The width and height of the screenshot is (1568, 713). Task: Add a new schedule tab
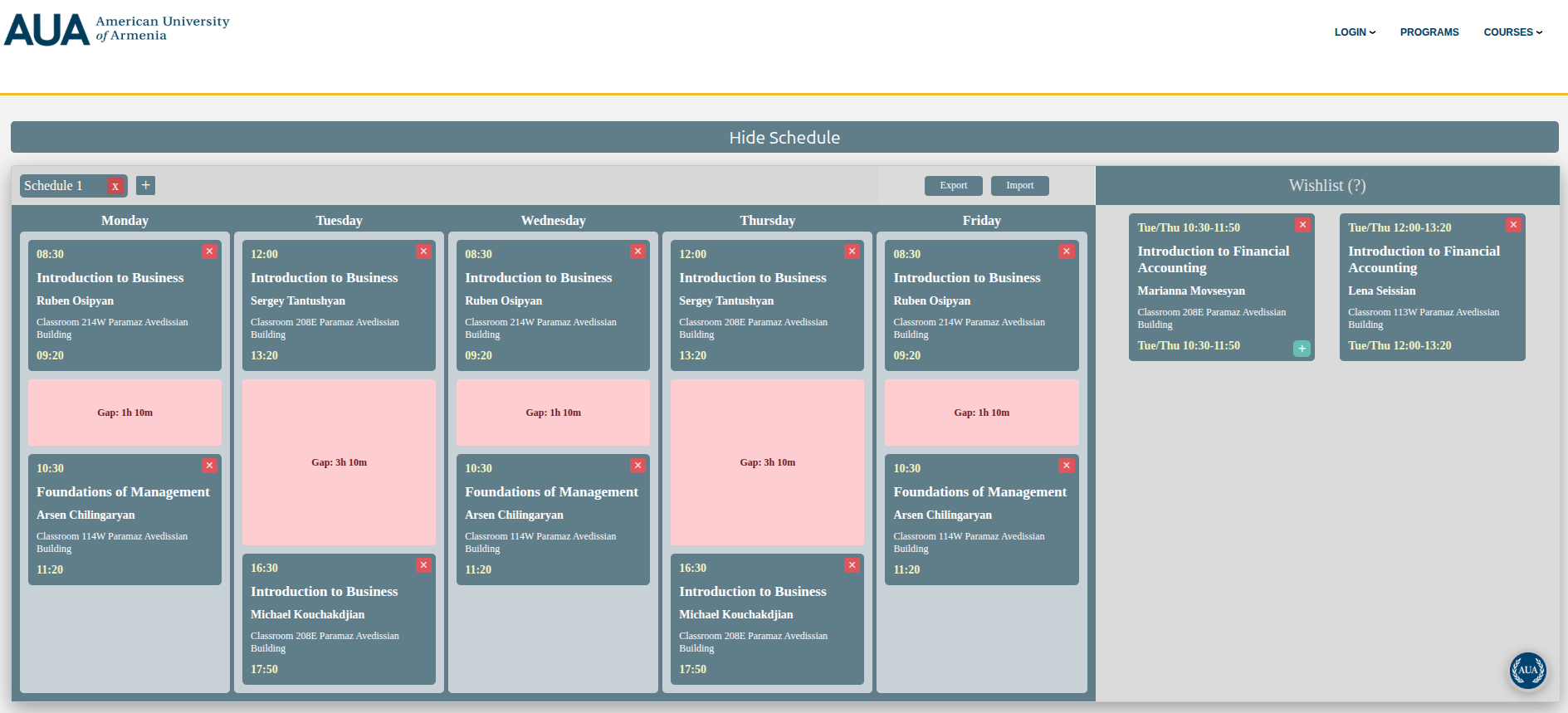click(145, 185)
